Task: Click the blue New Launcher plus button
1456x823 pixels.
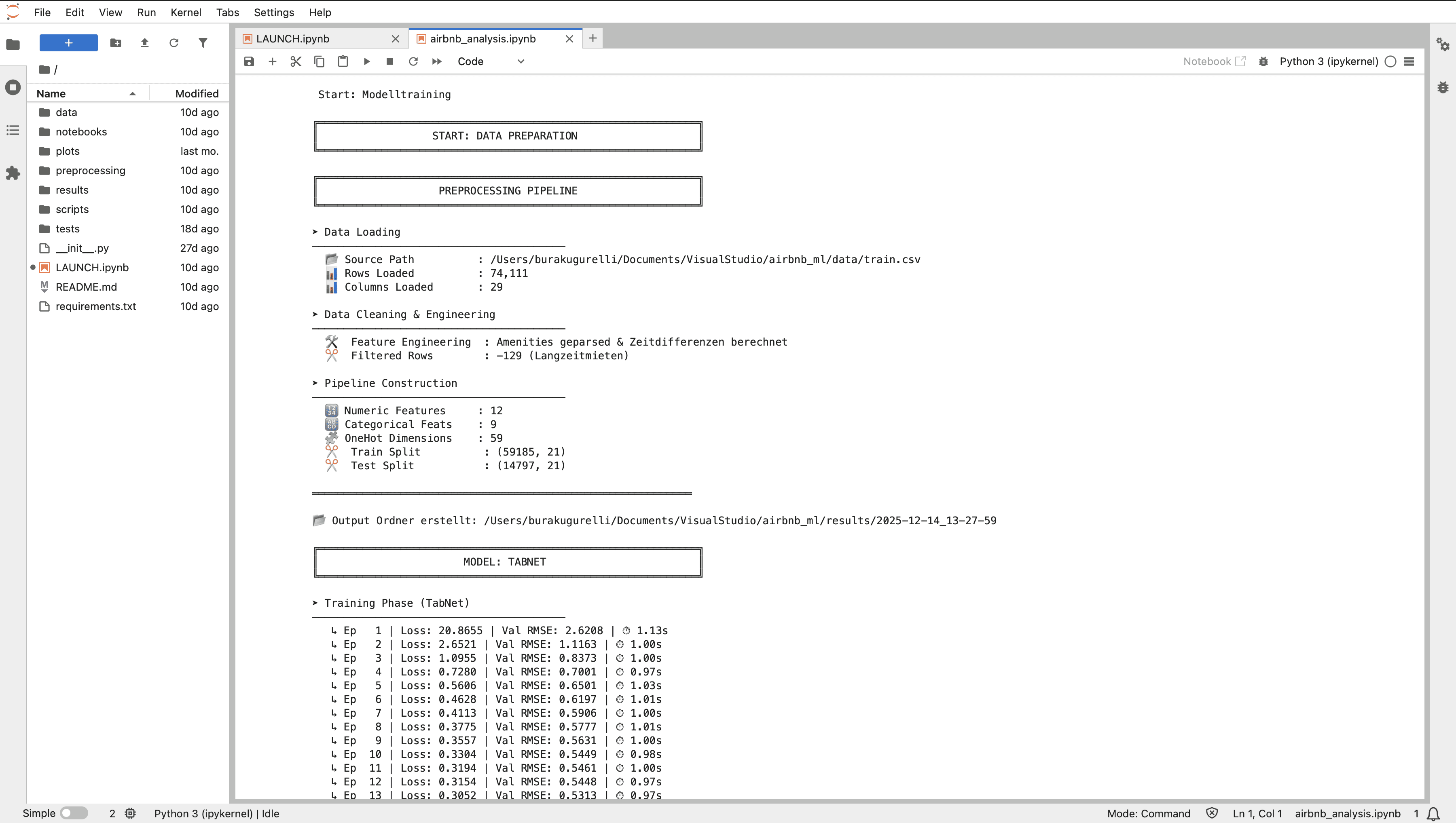Action: tap(68, 43)
